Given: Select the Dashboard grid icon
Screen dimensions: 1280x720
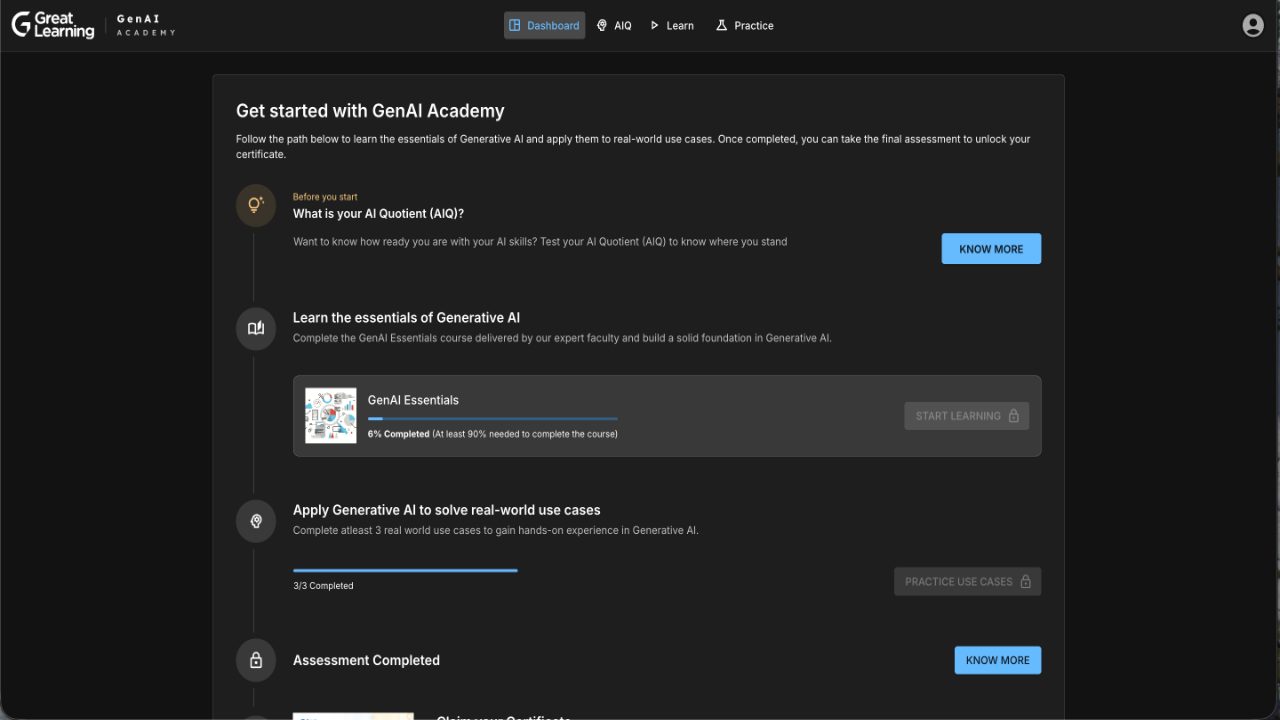Looking at the screenshot, I should pyautogui.click(x=515, y=25).
